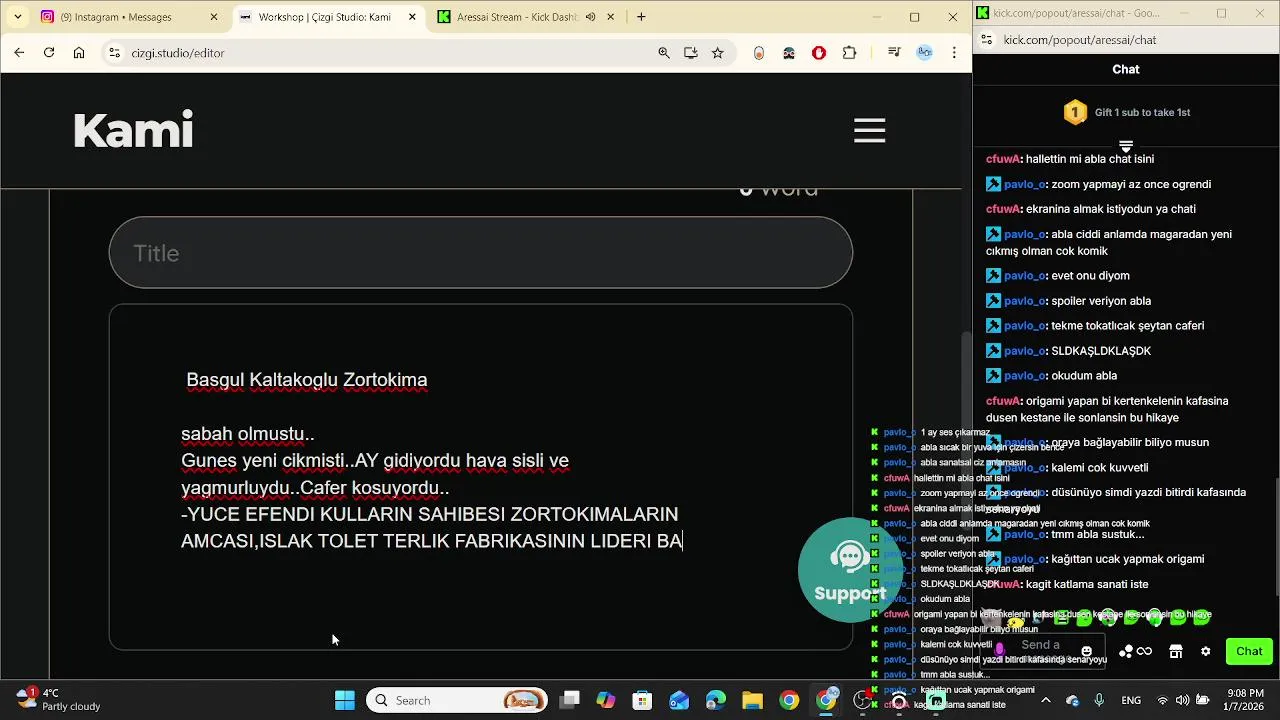This screenshot has width=1280, height=720.
Task: Bookmark this page with the star
Action: pyautogui.click(x=718, y=53)
